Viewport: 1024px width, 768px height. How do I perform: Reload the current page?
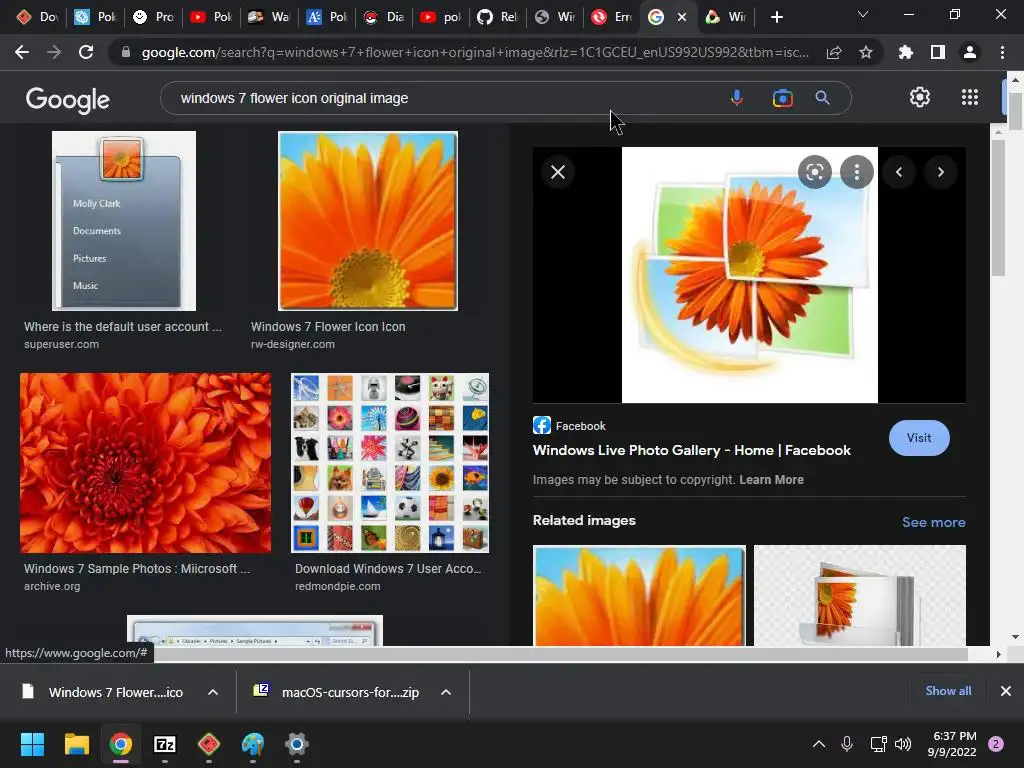pyautogui.click(x=86, y=52)
